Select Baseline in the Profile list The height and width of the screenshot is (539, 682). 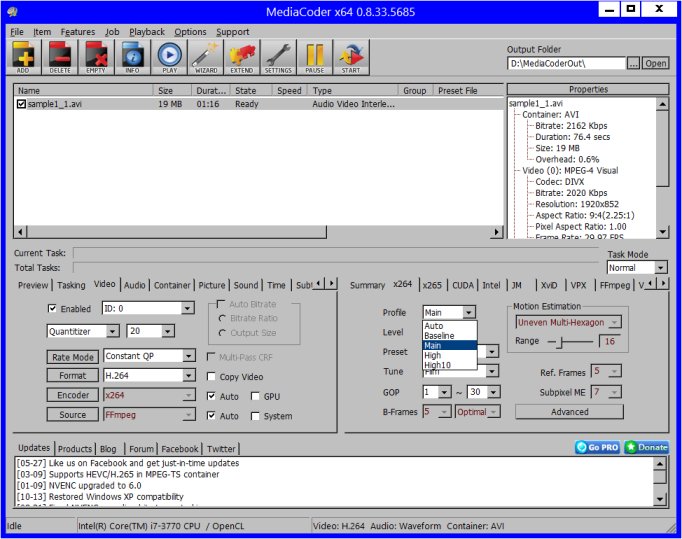[x=450, y=335]
